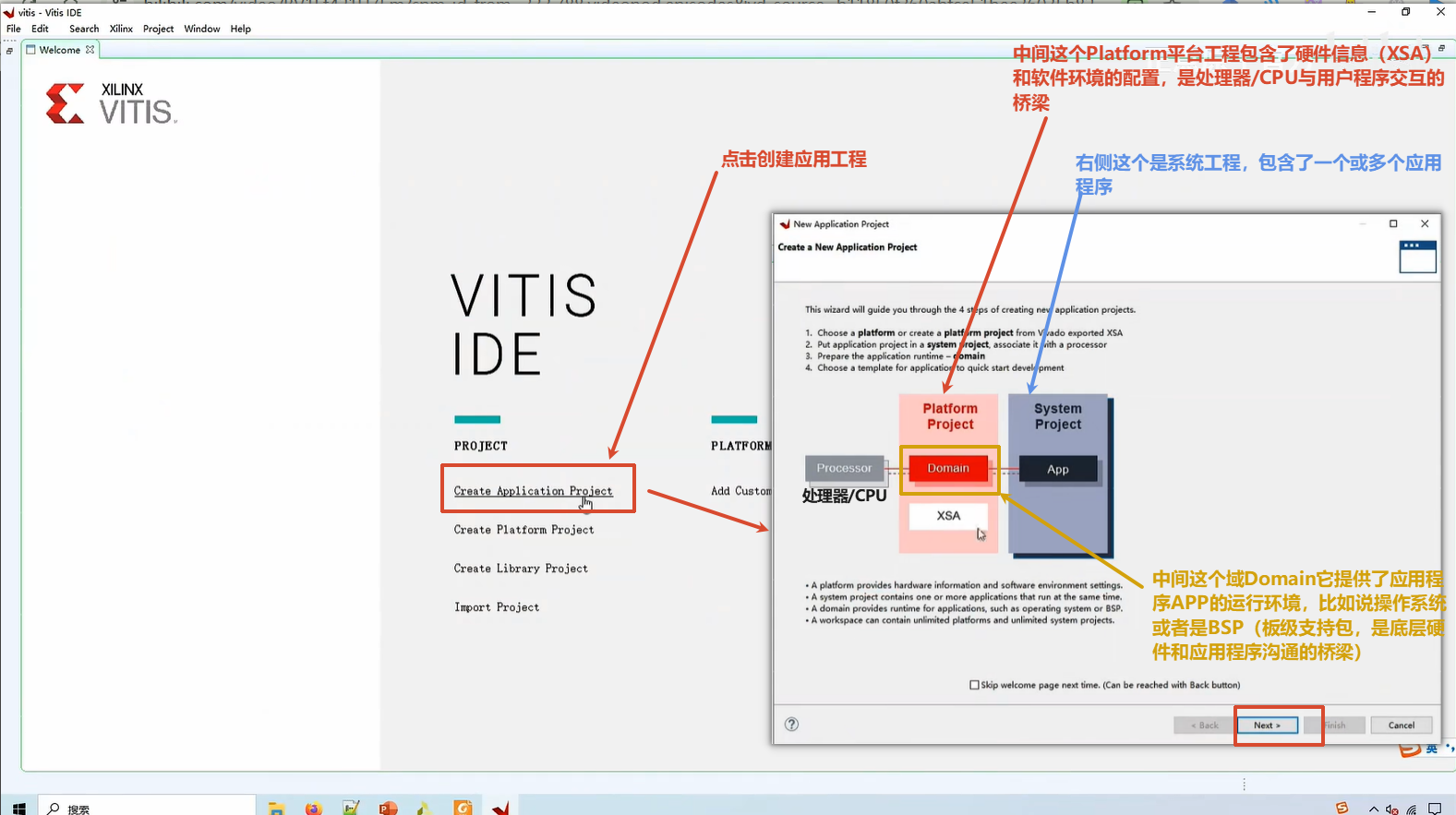The width and height of the screenshot is (1456, 815).
Task: Click the restore view icon left of Welcome tab
Action: point(9,51)
